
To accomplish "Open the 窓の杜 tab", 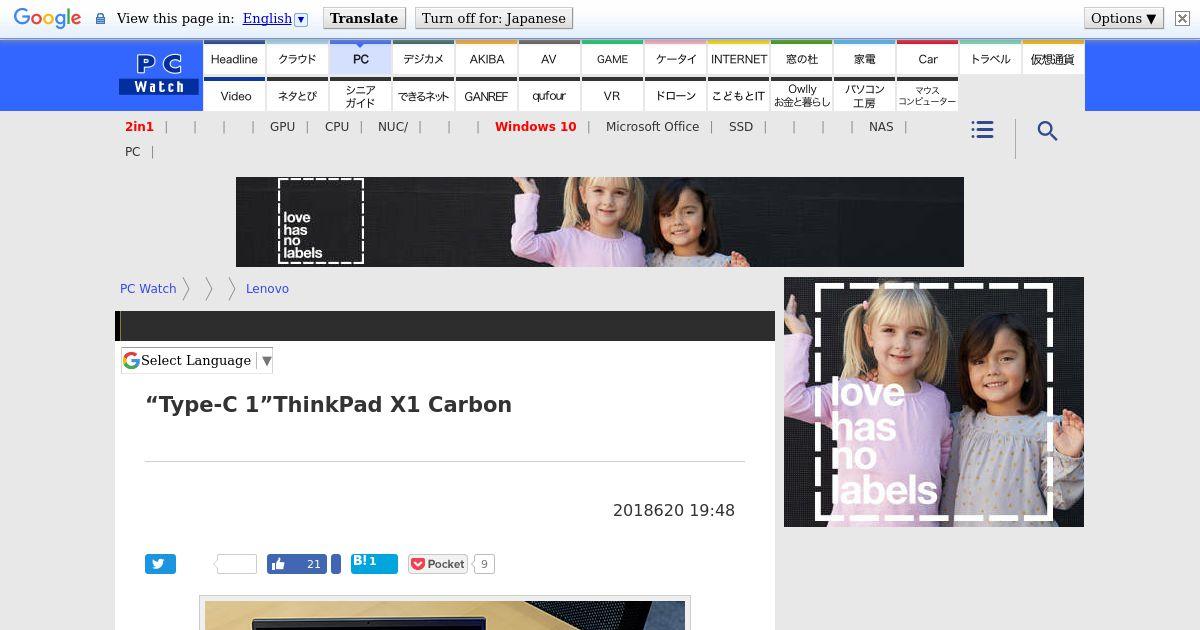I will pos(801,58).
